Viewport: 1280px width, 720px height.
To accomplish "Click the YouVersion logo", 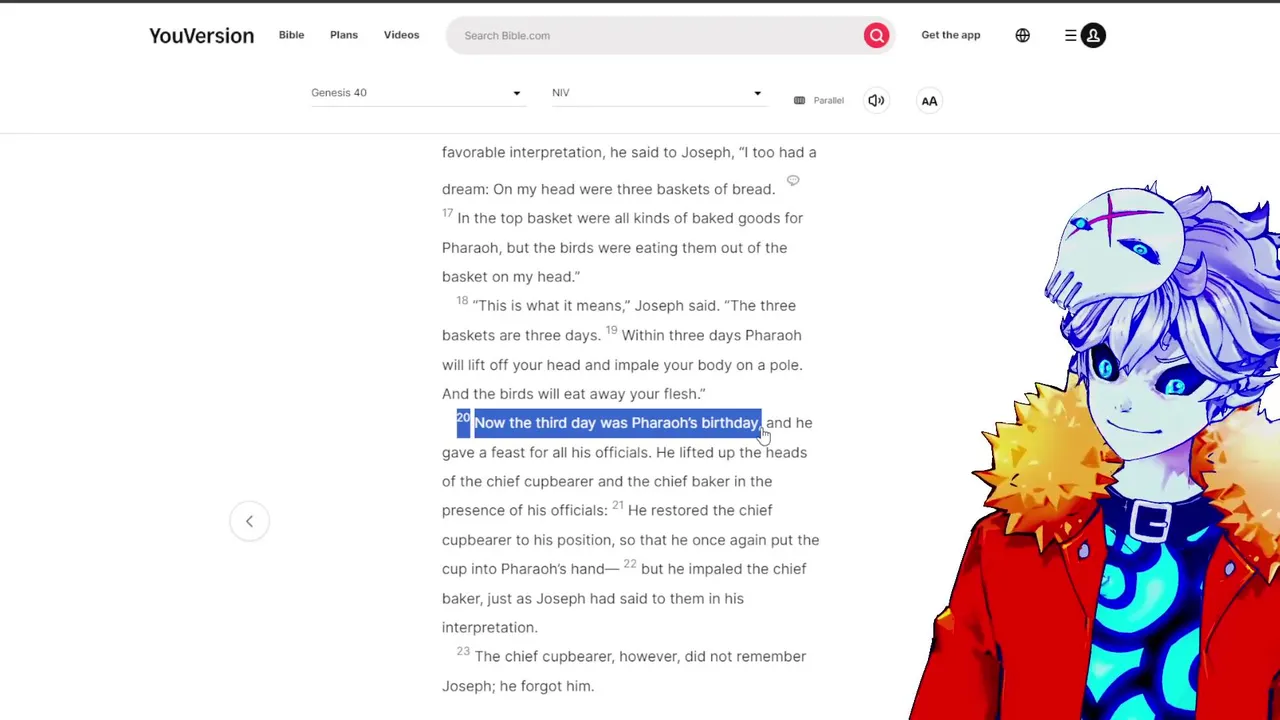I will pyautogui.click(x=201, y=35).
